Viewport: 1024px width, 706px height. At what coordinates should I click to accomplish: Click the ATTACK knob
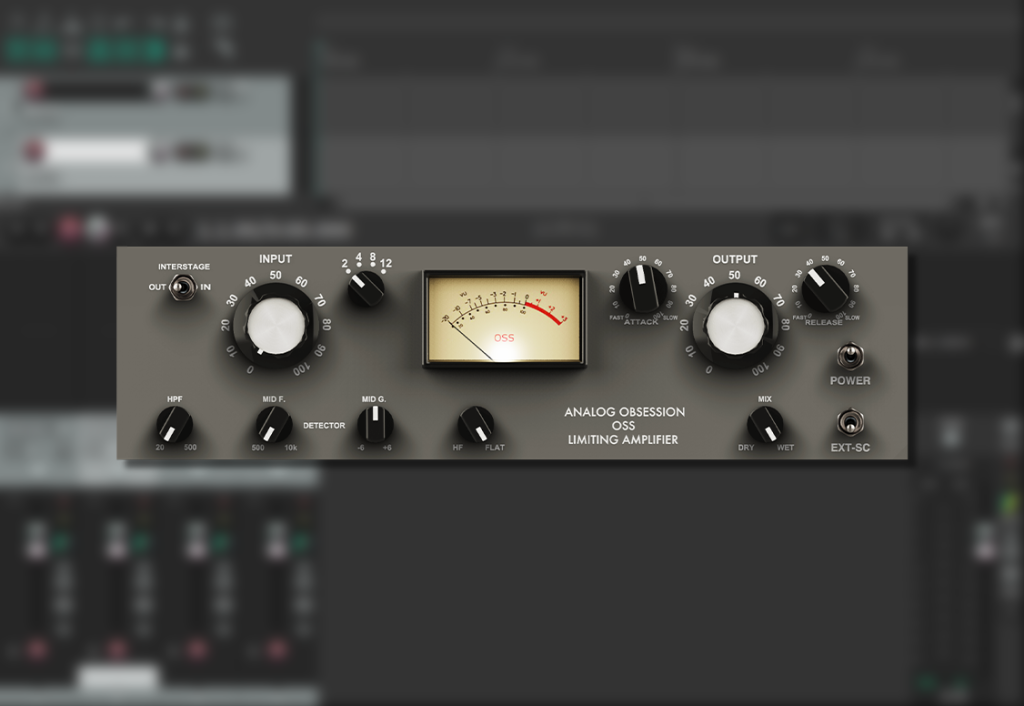coord(643,289)
